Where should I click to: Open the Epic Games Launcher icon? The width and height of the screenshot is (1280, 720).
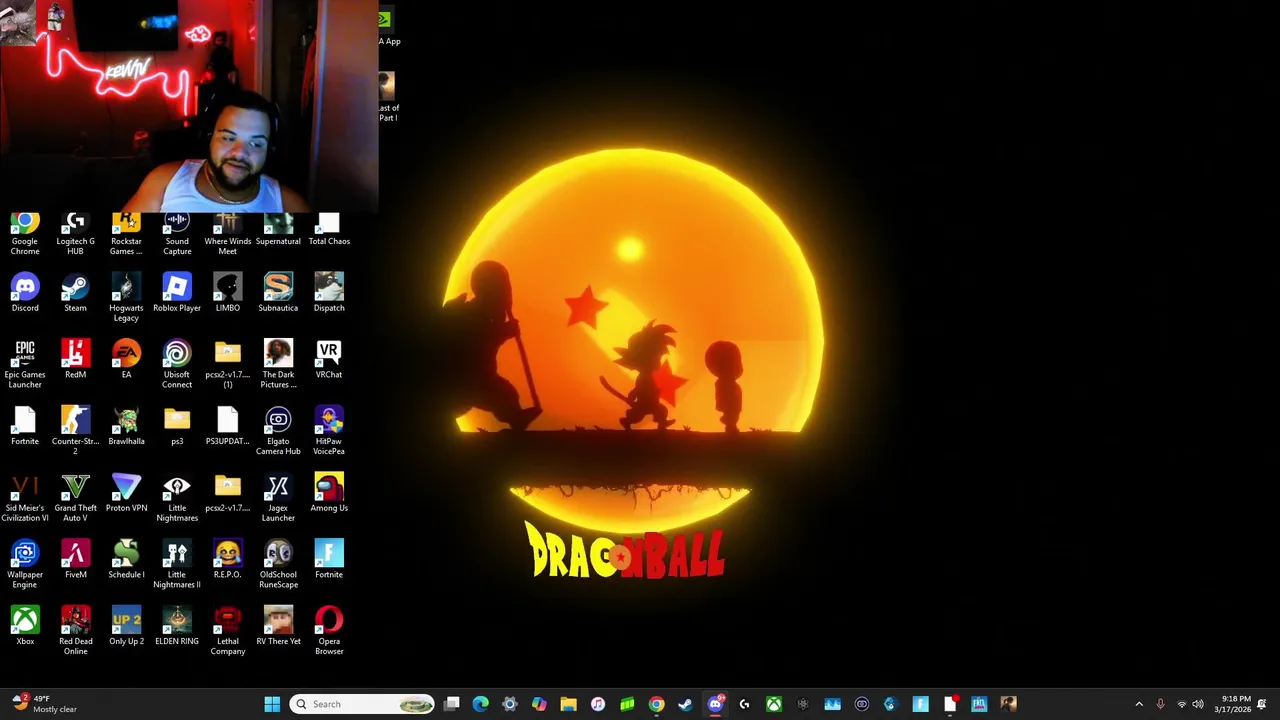(x=25, y=364)
